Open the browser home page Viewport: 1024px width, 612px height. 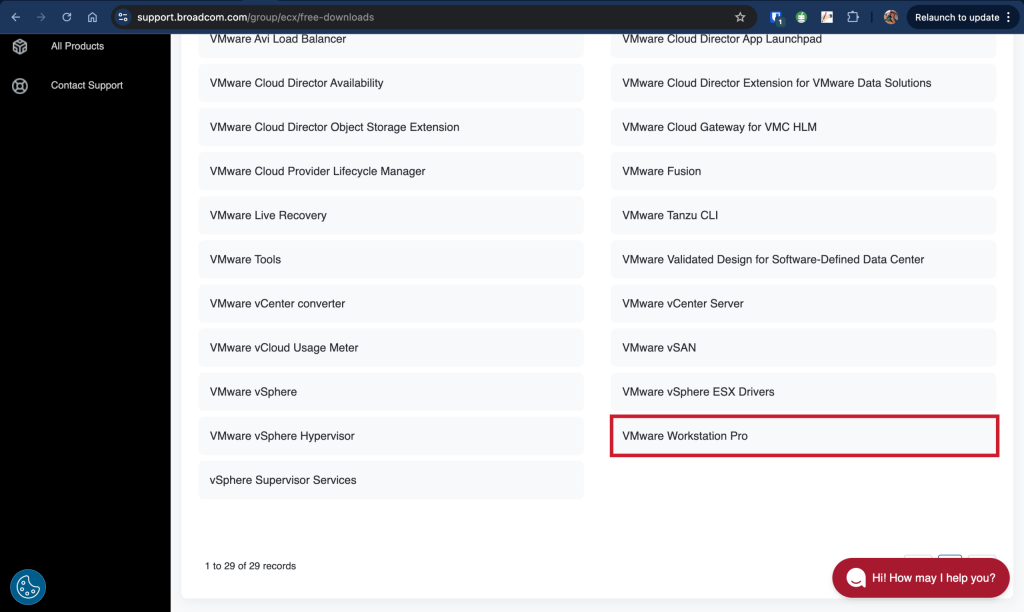(92, 16)
